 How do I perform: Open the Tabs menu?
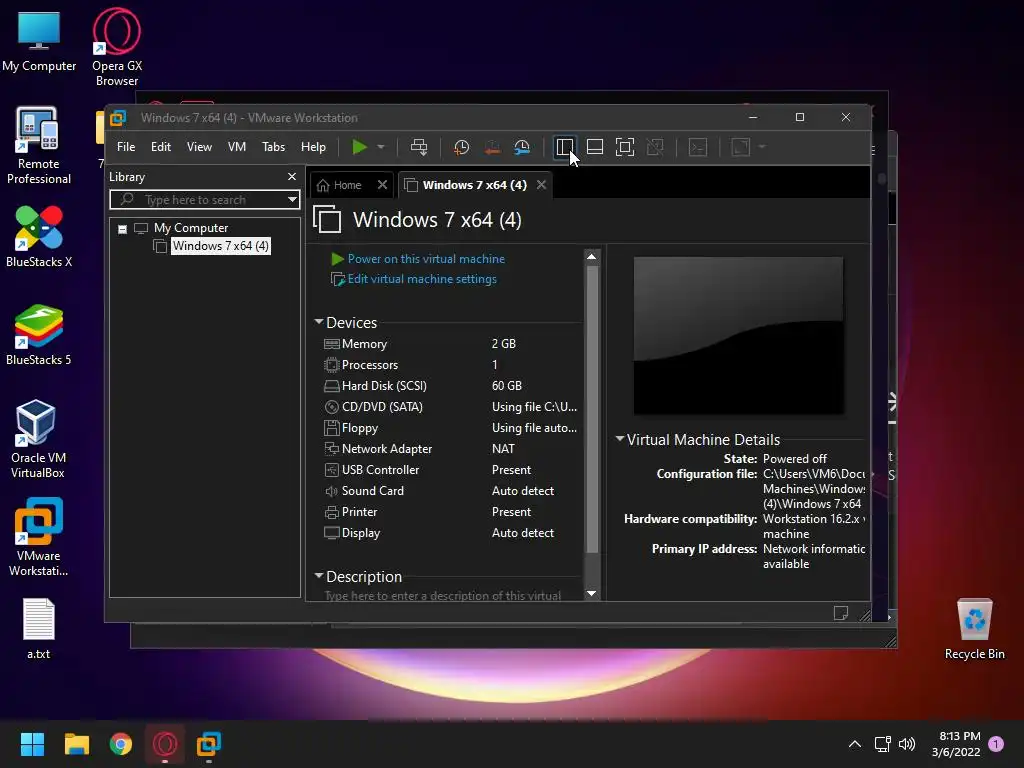point(273,147)
